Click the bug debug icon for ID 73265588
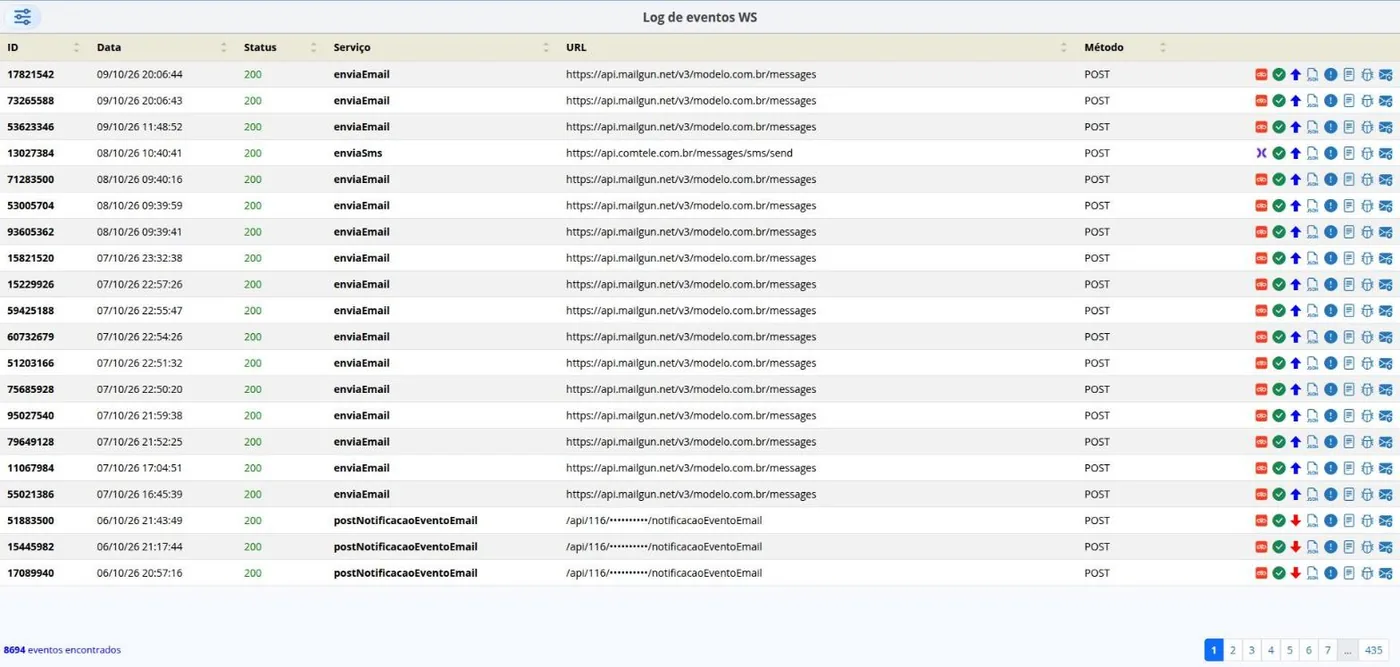Image resolution: width=1400 pixels, height=667 pixels. pos(1367,101)
